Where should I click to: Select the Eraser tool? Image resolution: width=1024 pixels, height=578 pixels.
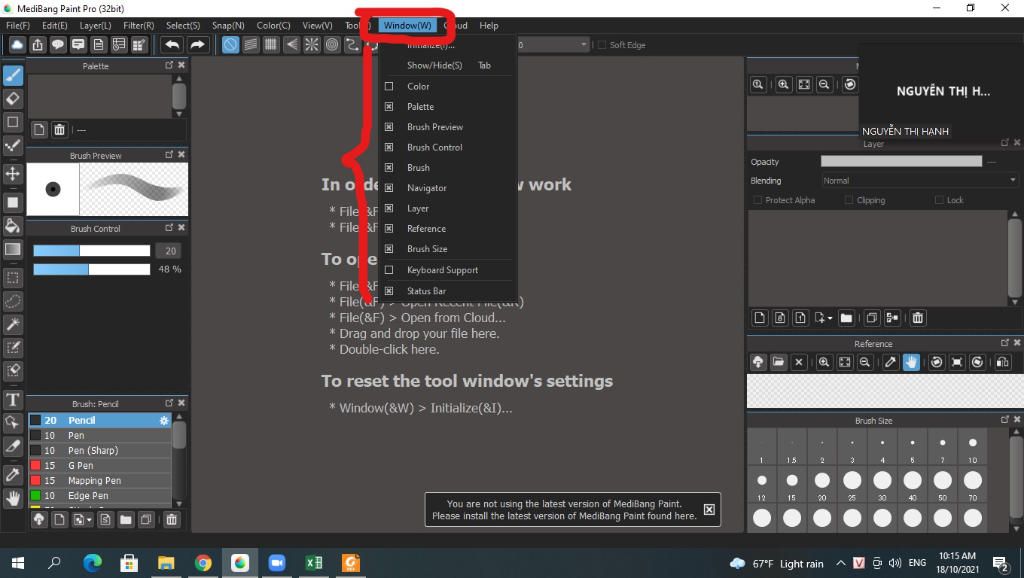(12, 99)
